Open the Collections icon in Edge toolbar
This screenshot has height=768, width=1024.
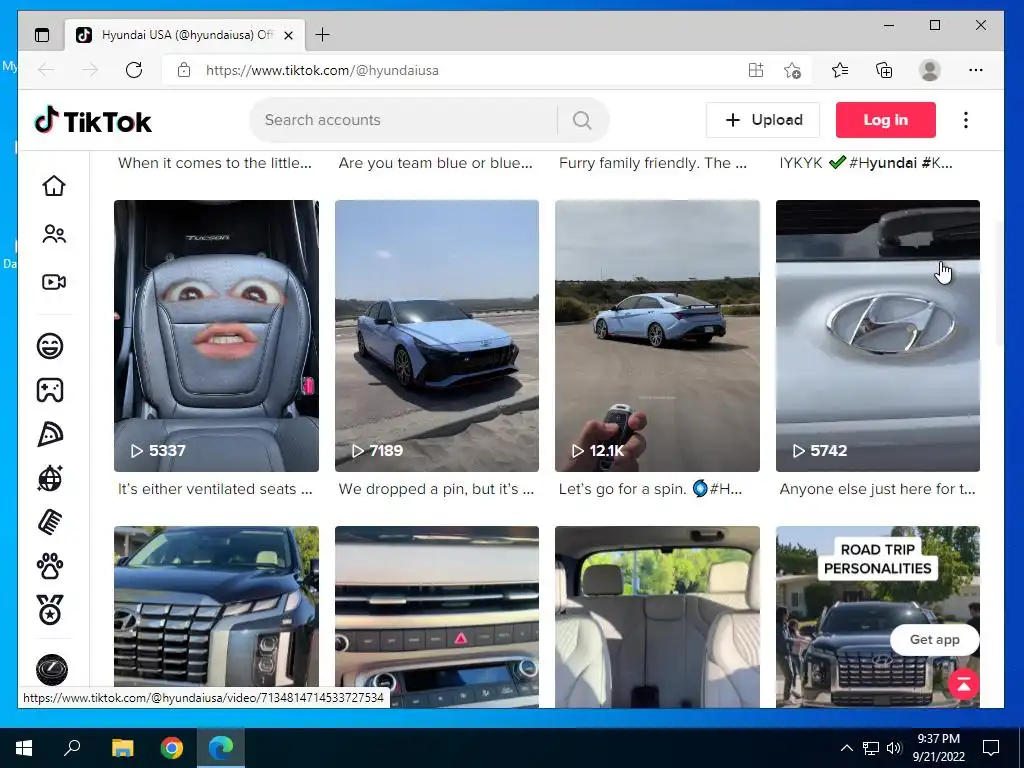tap(884, 70)
